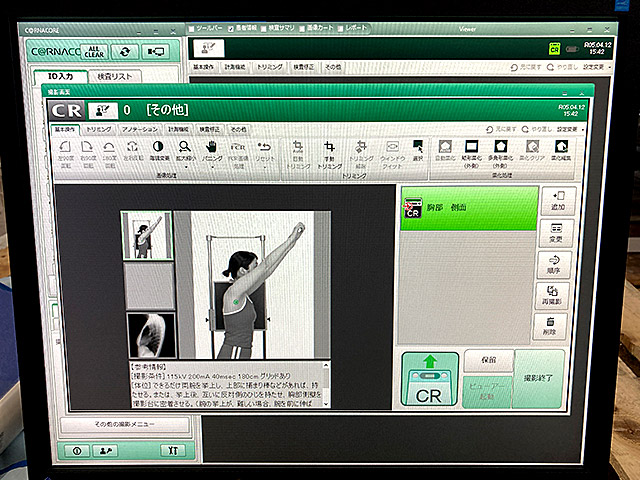Click the power icon at bottom left
The height and width of the screenshot is (480, 640).
77,451
